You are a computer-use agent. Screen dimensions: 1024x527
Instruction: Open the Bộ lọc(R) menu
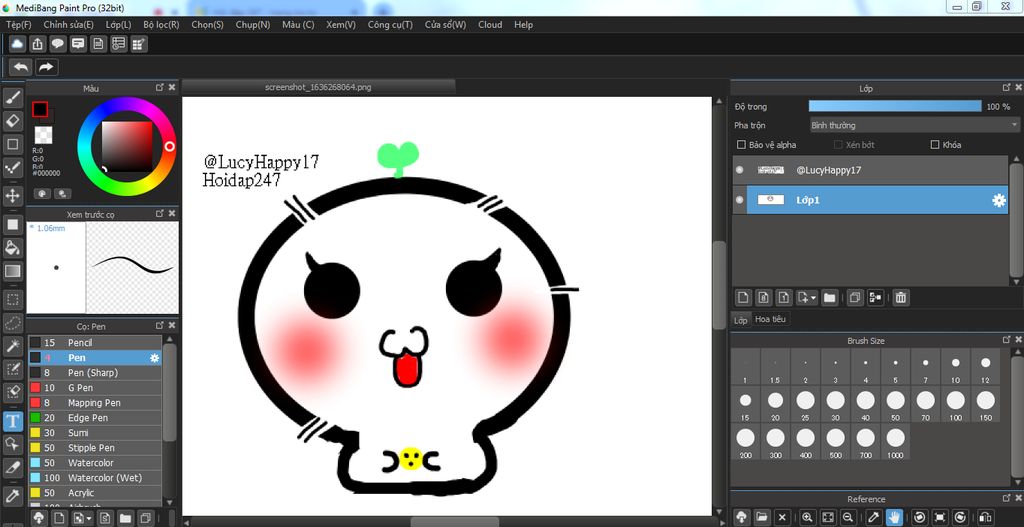click(x=161, y=25)
